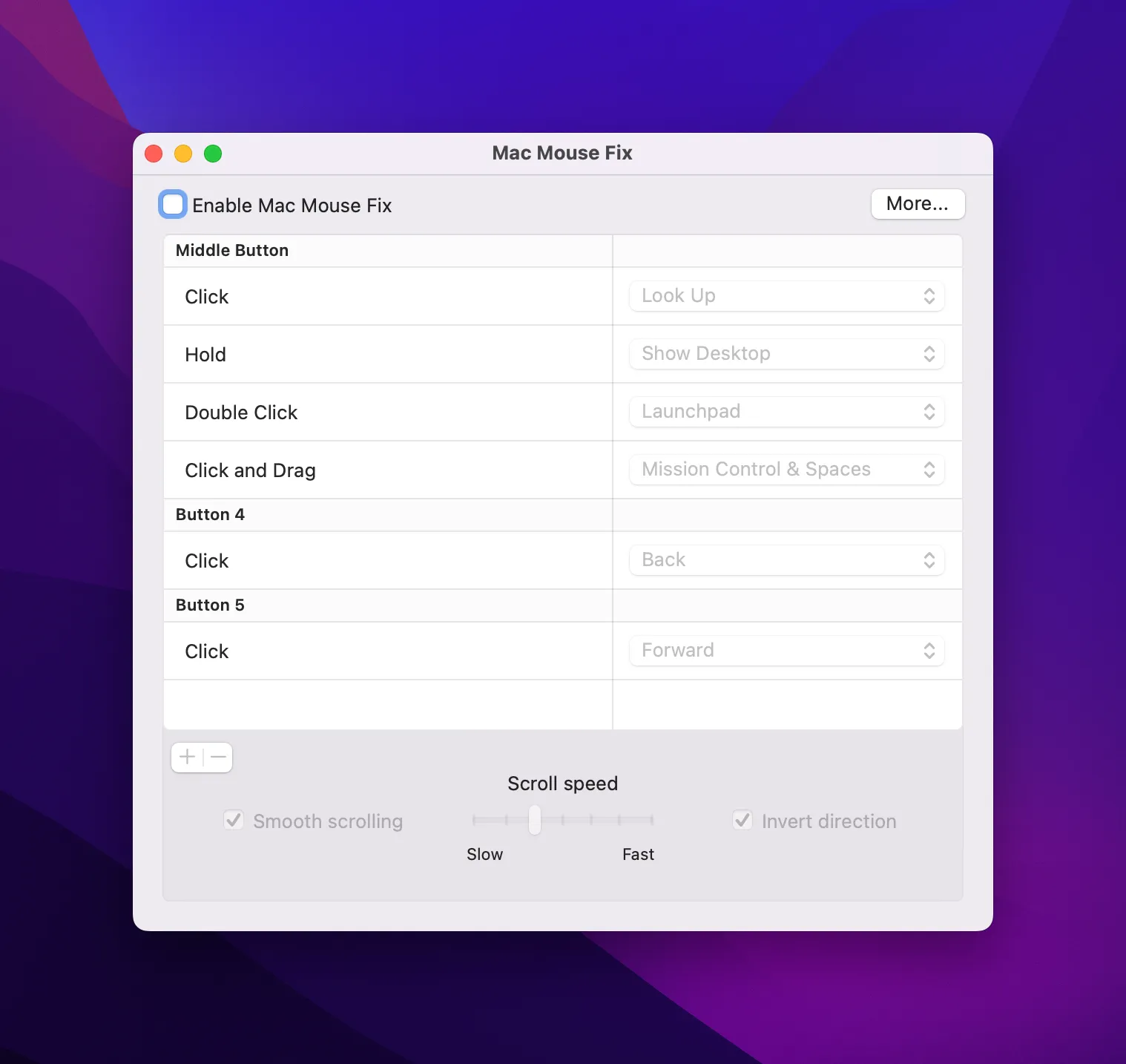Select the Click and Drag row
Image resolution: width=1126 pixels, height=1064 pixels.
[386, 470]
